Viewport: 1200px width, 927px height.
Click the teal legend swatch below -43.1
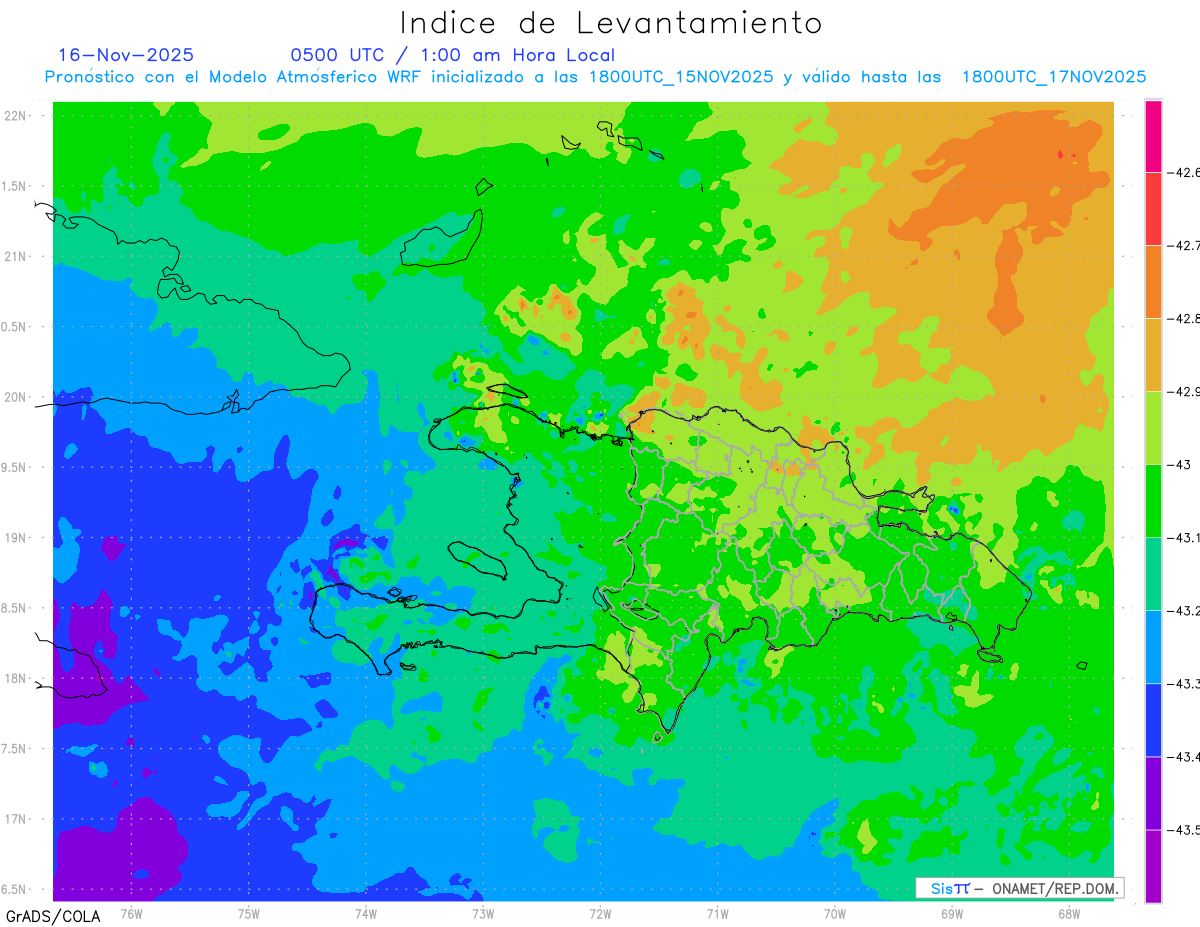[x=1153, y=574]
